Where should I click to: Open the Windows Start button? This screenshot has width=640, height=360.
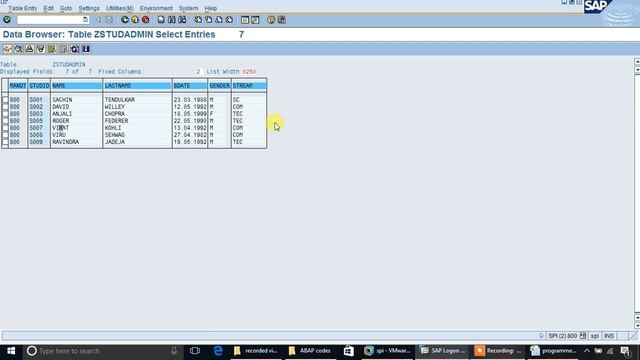coord(11,351)
